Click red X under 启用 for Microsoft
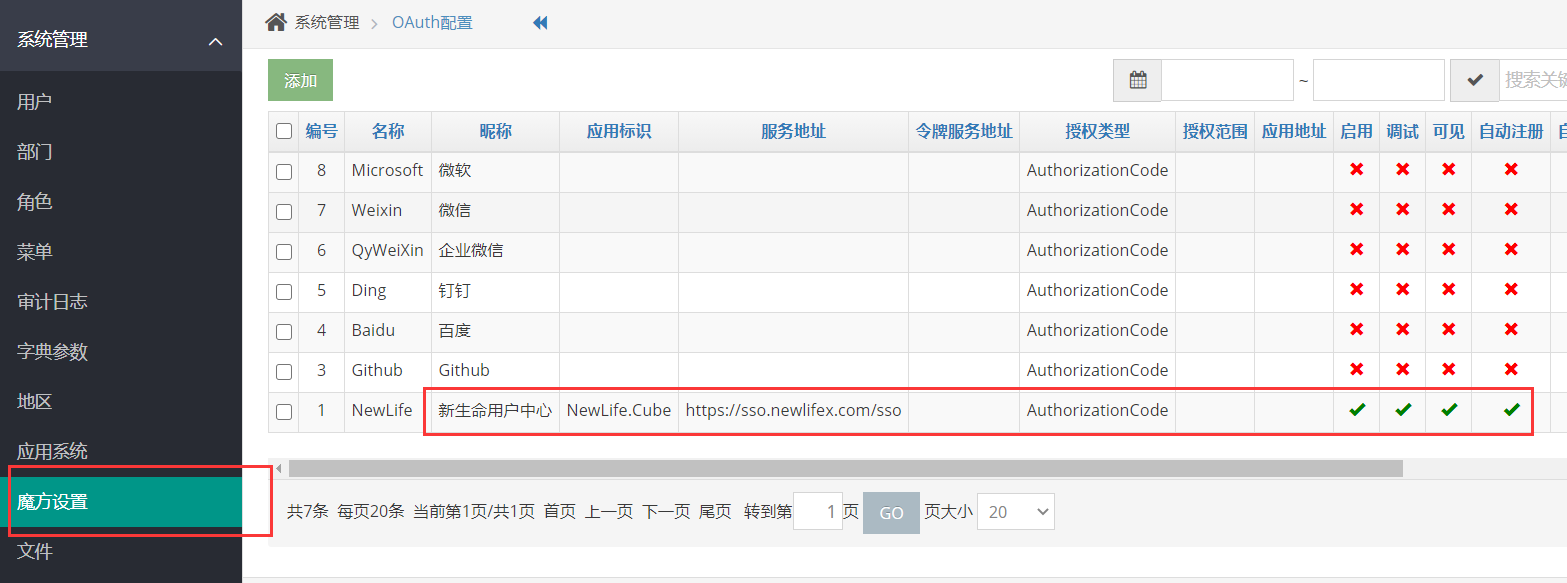 coord(1356,170)
